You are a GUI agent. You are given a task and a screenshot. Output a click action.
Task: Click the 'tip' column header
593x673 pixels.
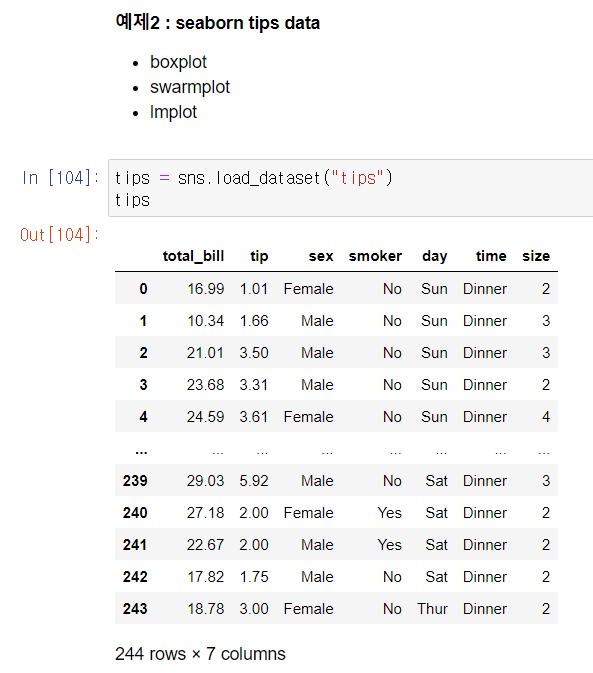click(x=259, y=256)
